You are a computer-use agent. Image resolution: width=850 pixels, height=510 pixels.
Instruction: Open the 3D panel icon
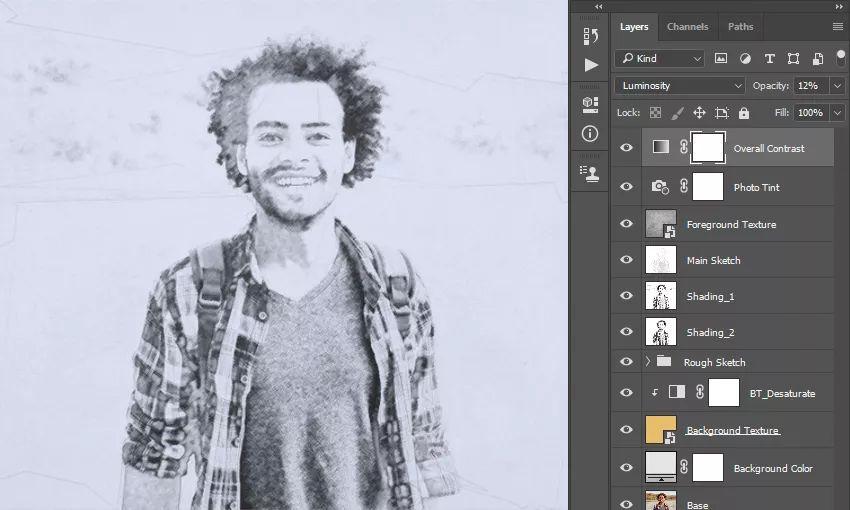590,105
